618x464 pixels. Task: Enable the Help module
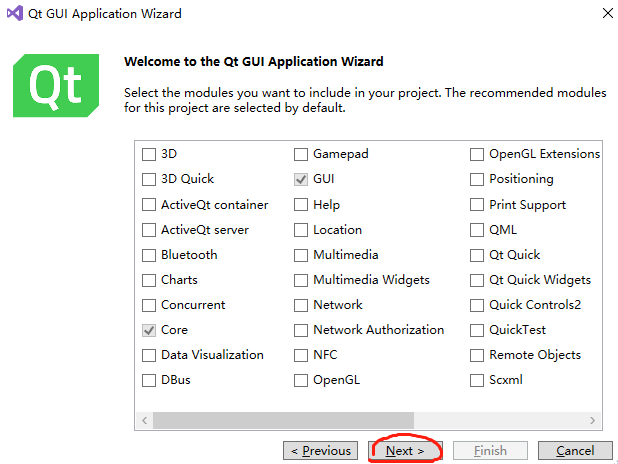pos(301,205)
